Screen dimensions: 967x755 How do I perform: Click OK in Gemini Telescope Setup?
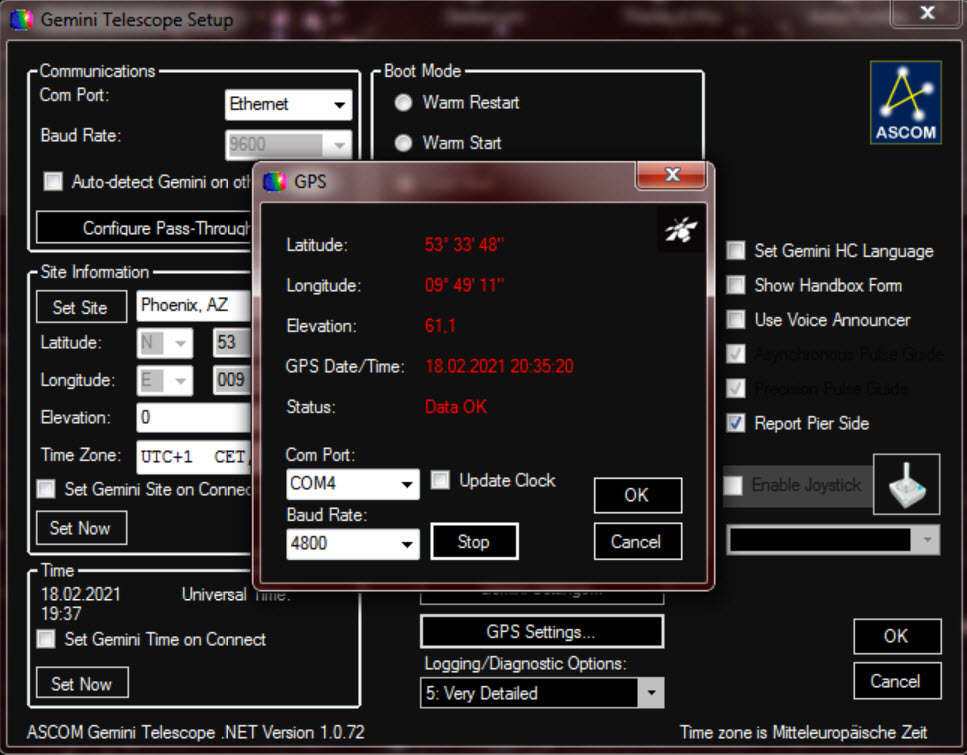click(897, 636)
